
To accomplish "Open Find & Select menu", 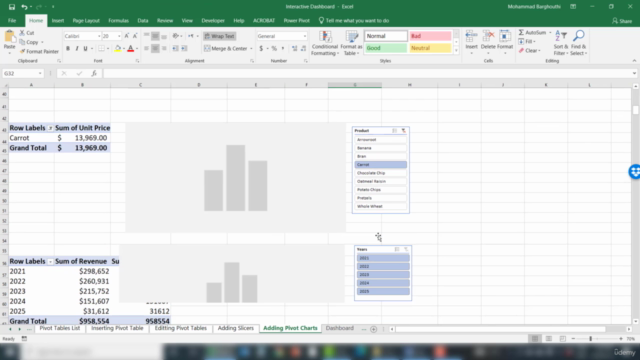I will click(578, 43).
